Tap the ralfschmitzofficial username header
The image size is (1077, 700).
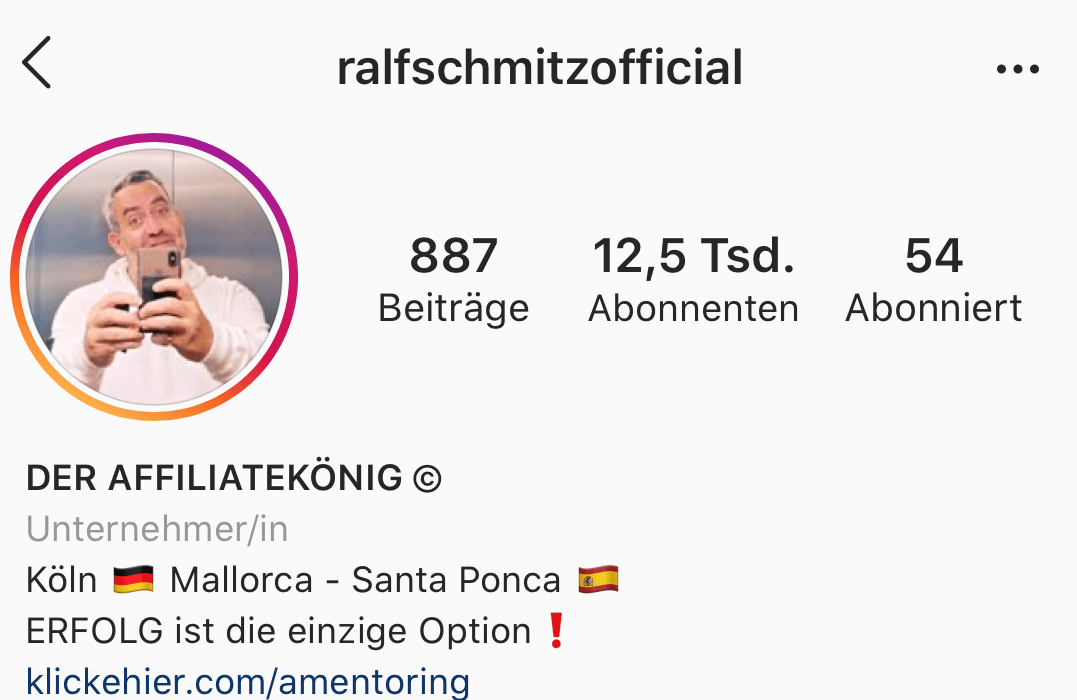point(540,67)
